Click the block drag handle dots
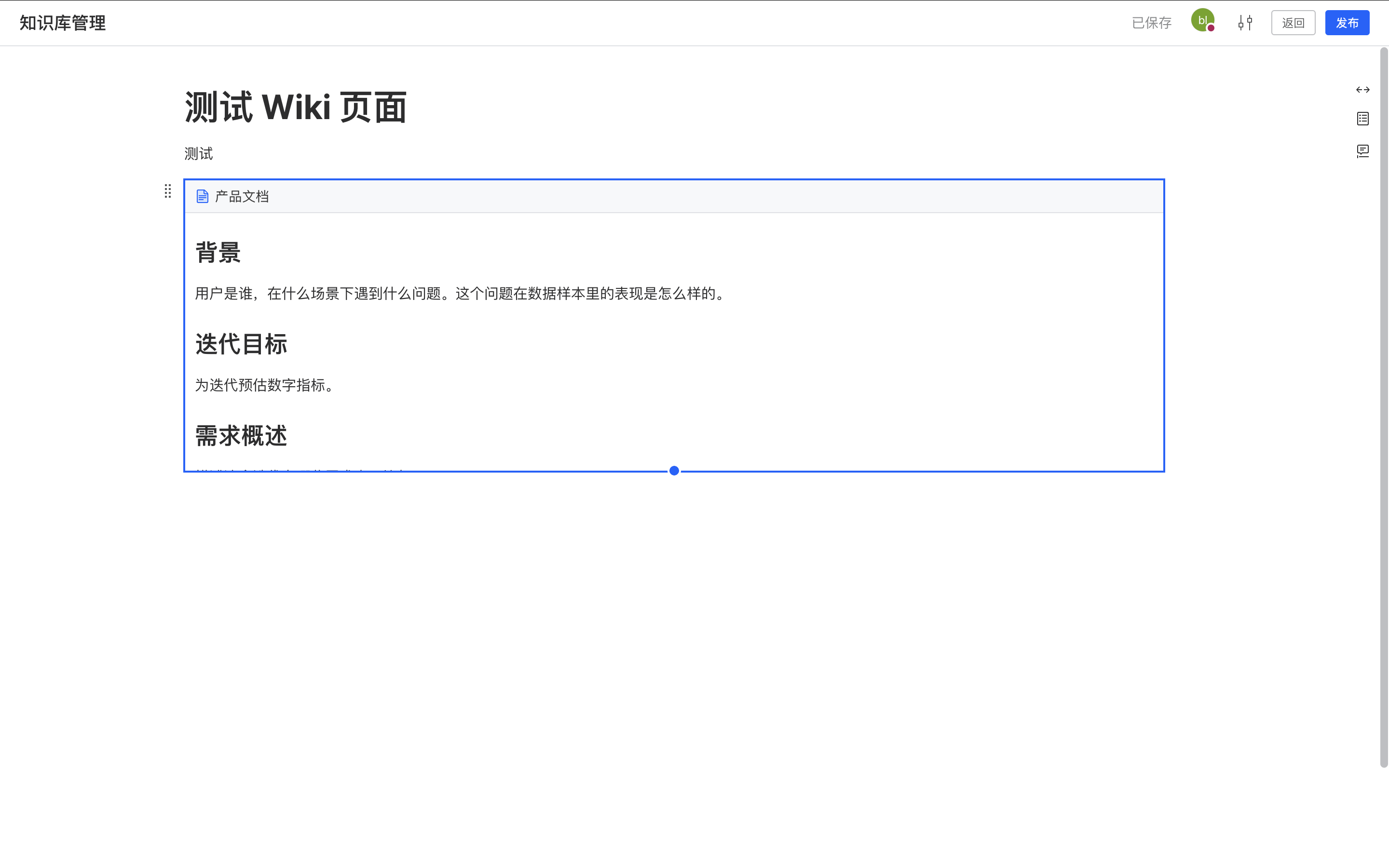The height and width of the screenshot is (868, 1389). pyautogui.click(x=168, y=191)
